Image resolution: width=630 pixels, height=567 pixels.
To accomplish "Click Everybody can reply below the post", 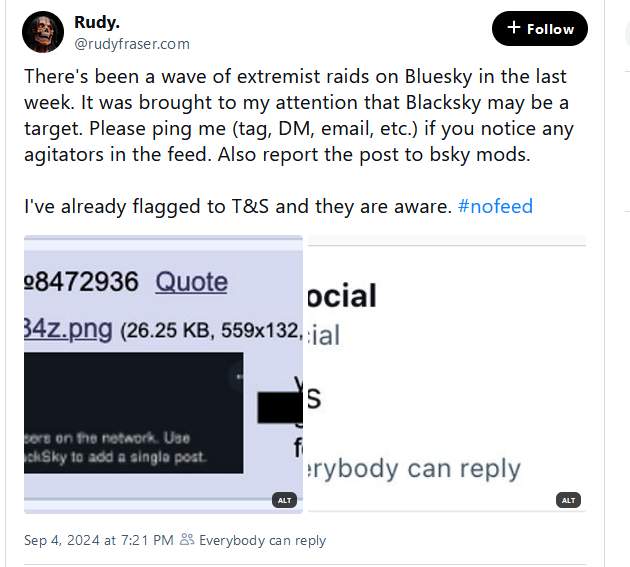I will coord(262,540).
